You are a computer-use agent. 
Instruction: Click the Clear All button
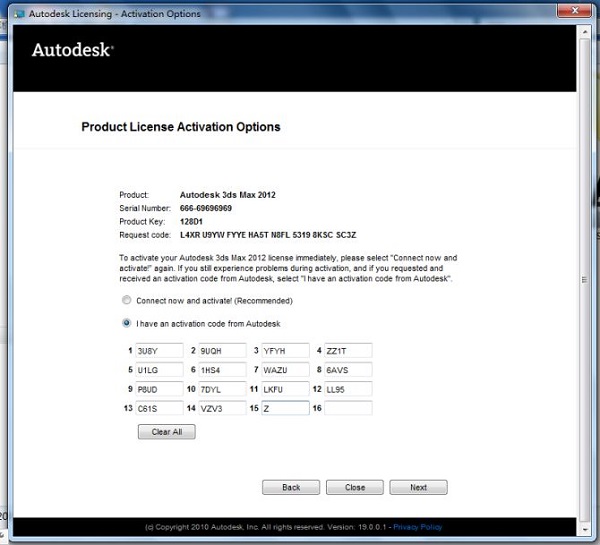pos(166,432)
